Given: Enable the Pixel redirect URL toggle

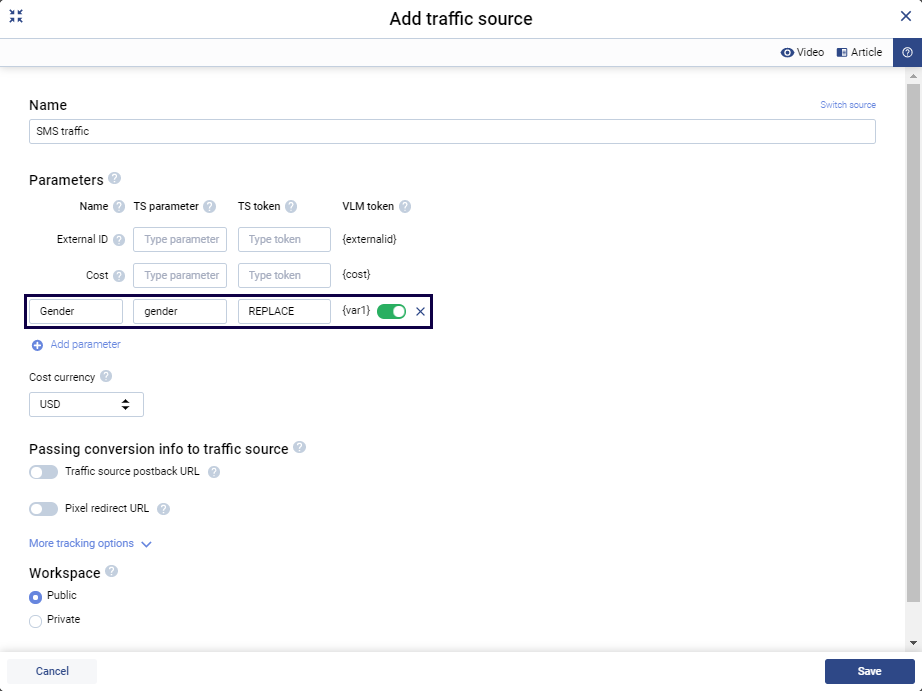Looking at the screenshot, I should (x=41, y=508).
